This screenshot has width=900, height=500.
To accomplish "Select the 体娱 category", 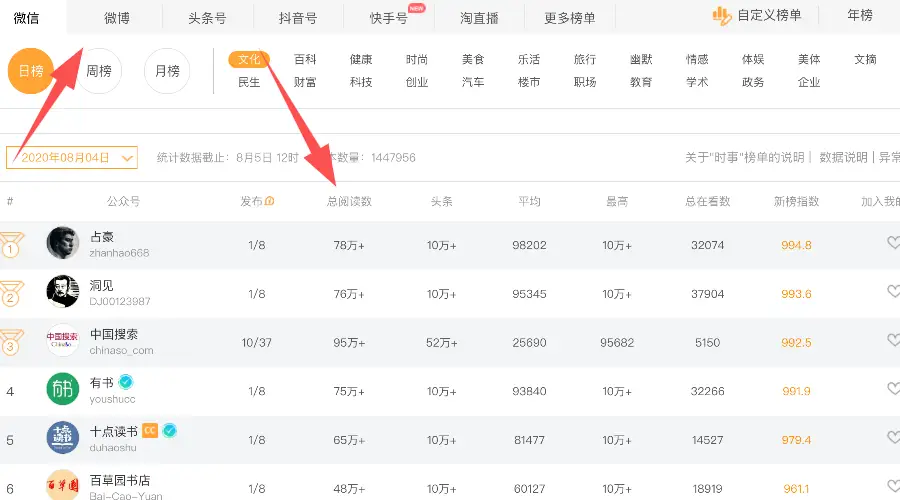I will [x=753, y=59].
